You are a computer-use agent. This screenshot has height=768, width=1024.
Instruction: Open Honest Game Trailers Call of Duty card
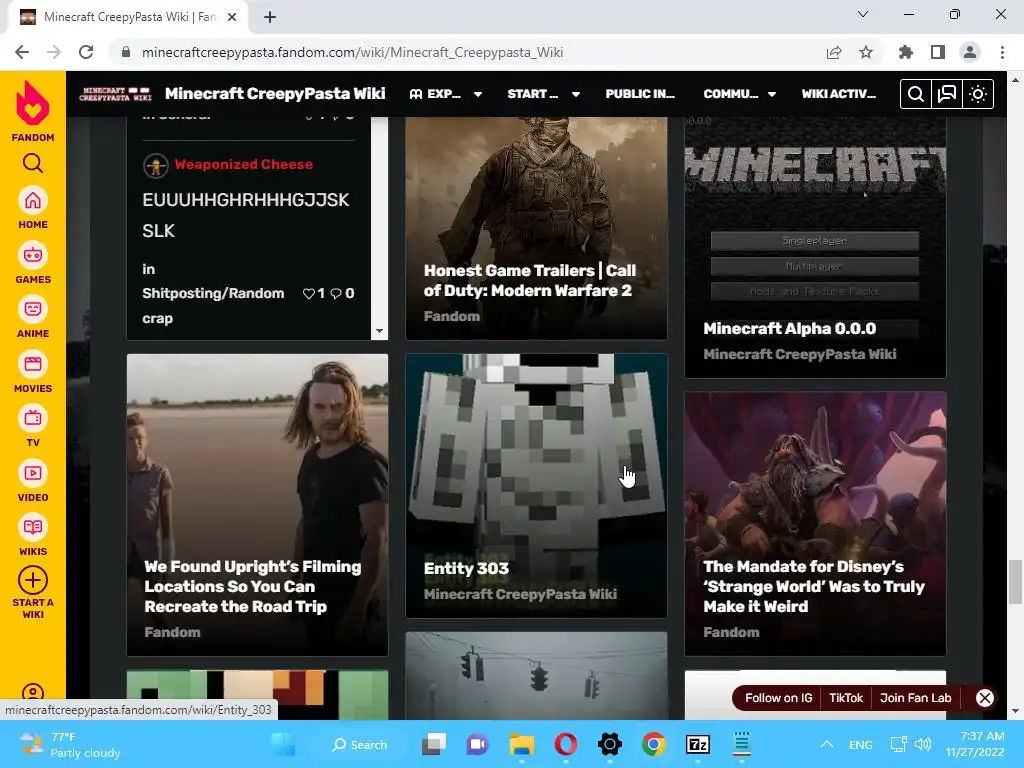click(x=536, y=228)
